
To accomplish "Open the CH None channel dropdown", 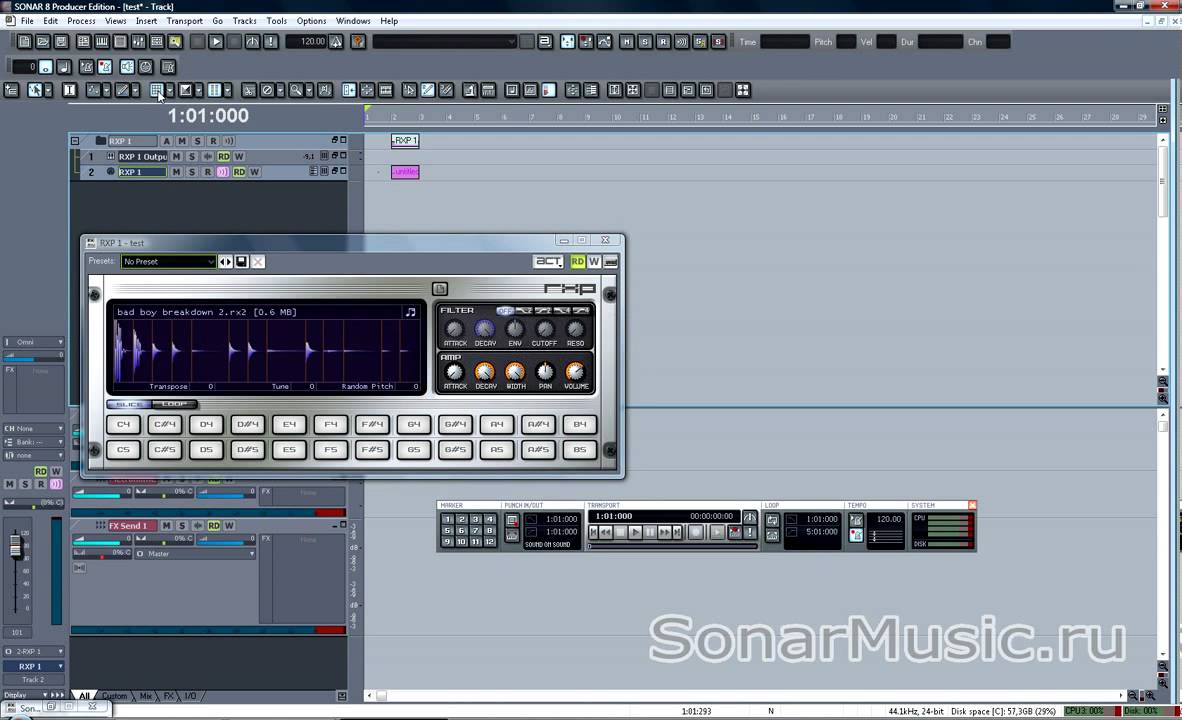I will tap(34, 428).
